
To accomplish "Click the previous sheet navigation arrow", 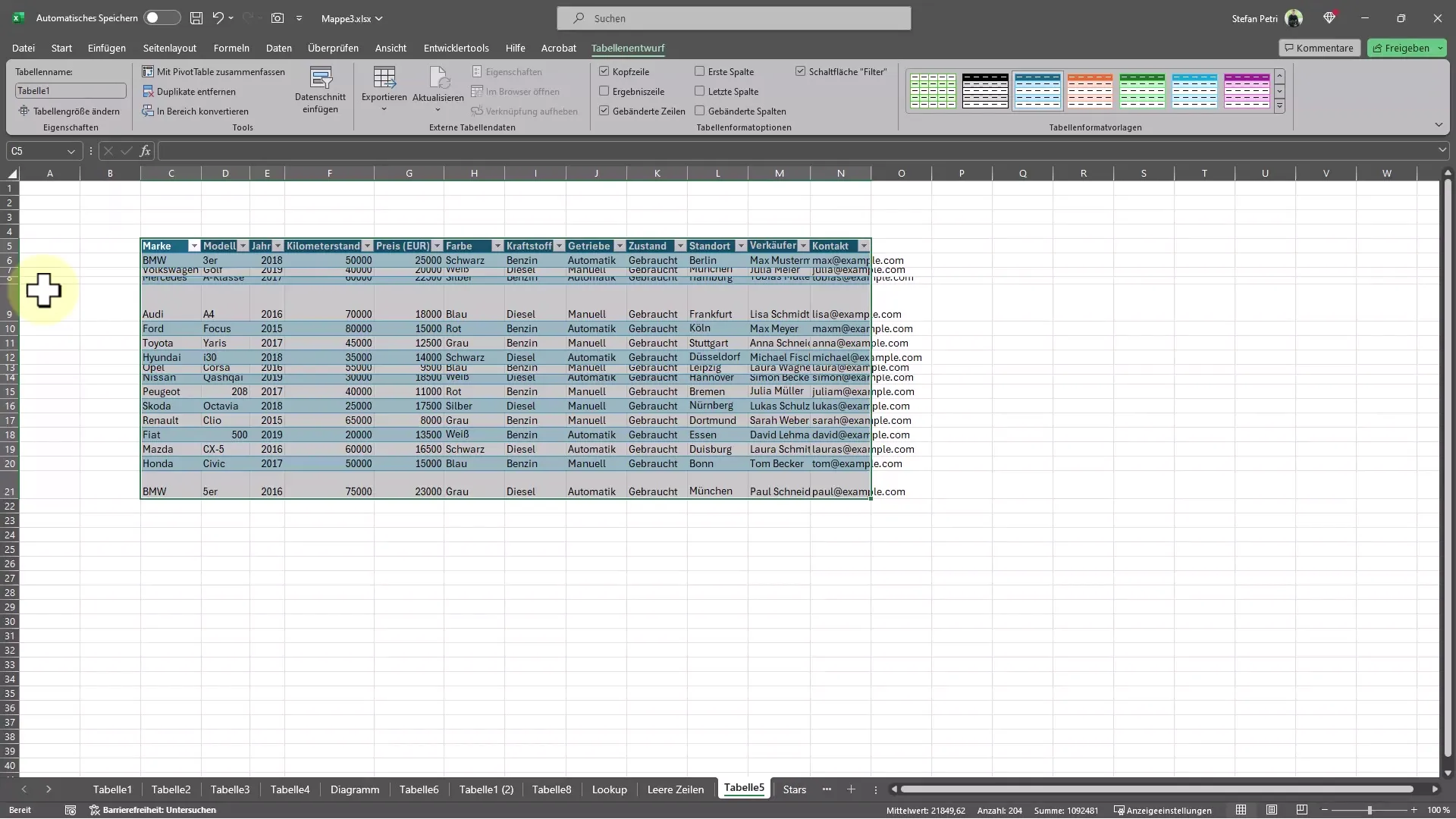I will [24, 789].
